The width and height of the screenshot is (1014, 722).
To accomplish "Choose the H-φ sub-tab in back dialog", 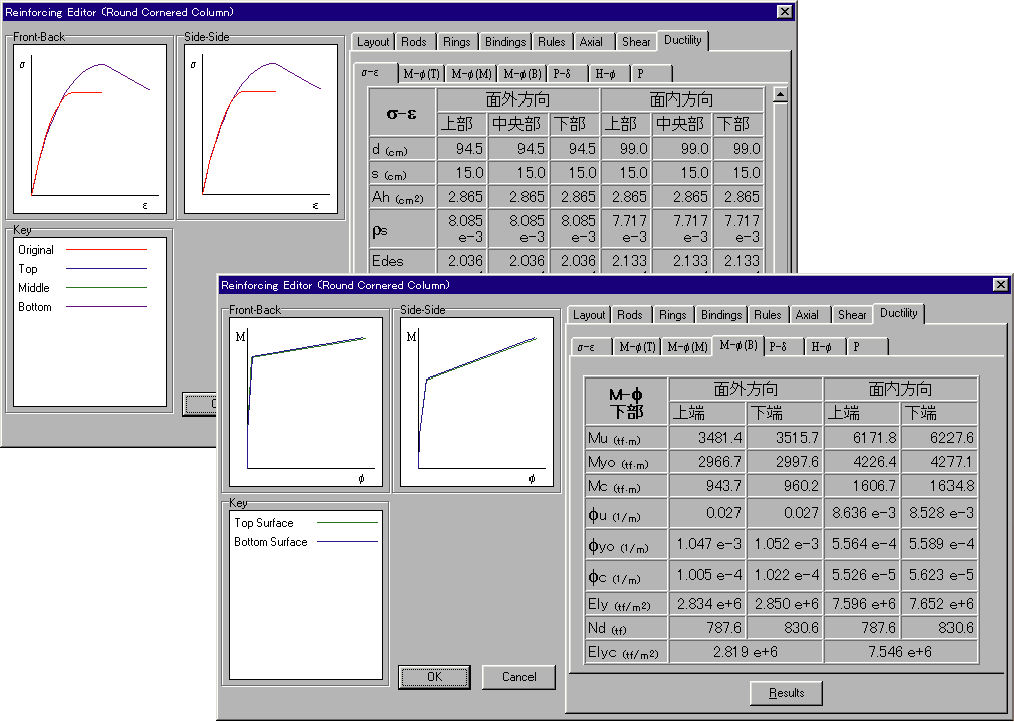I will click(605, 74).
